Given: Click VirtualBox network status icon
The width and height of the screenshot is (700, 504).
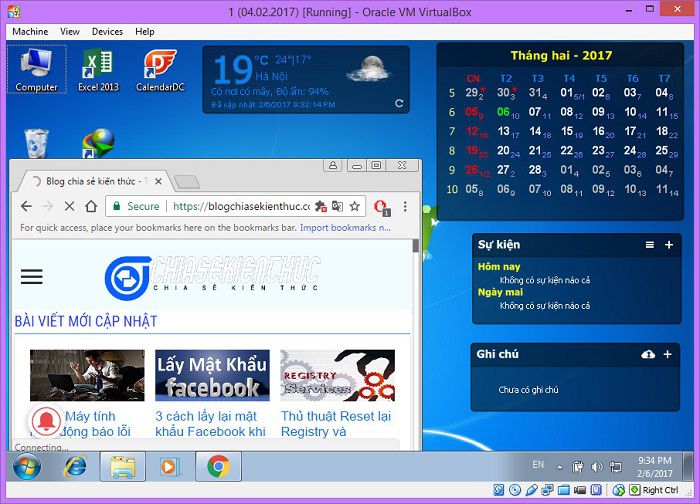Looking at the screenshot, I should click(547, 490).
